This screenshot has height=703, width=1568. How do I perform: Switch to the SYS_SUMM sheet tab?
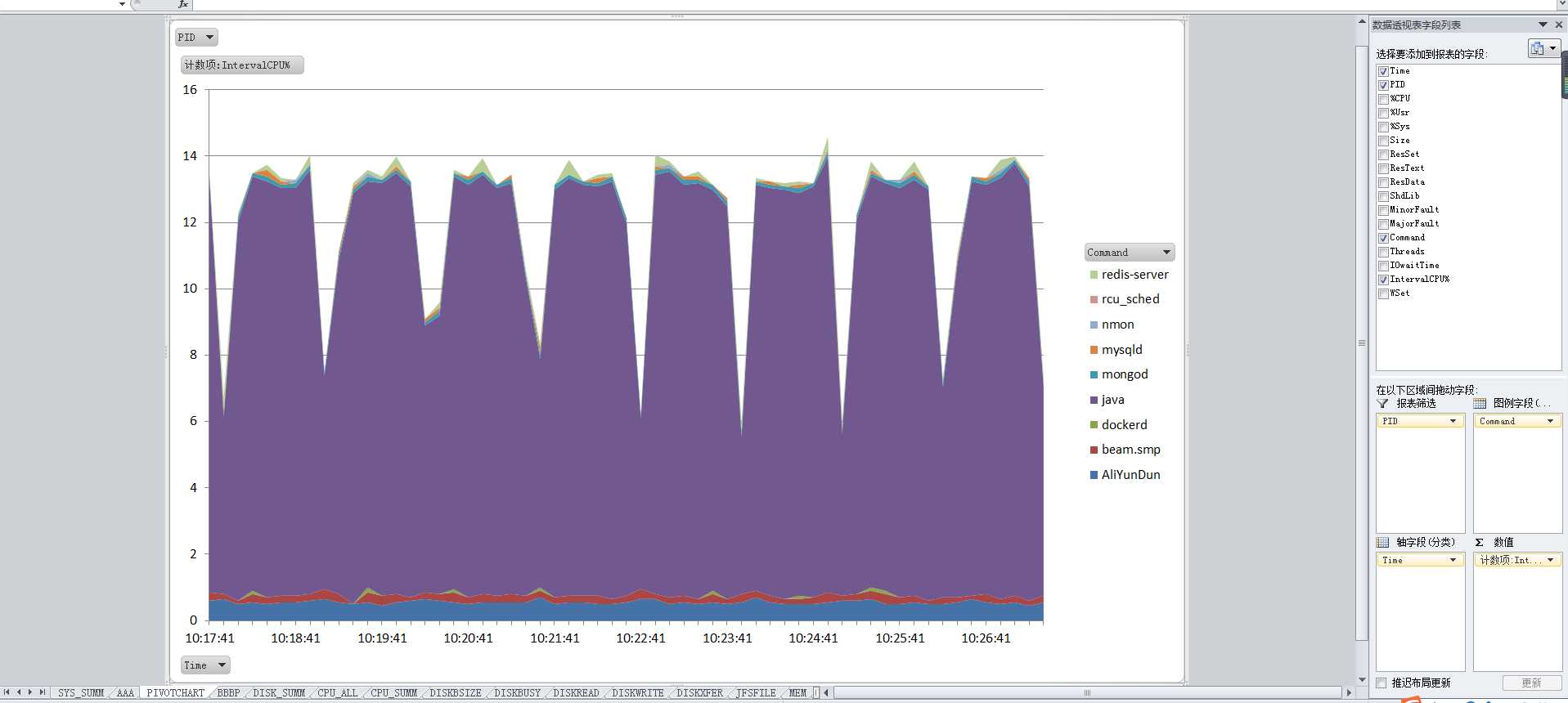pos(80,693)
